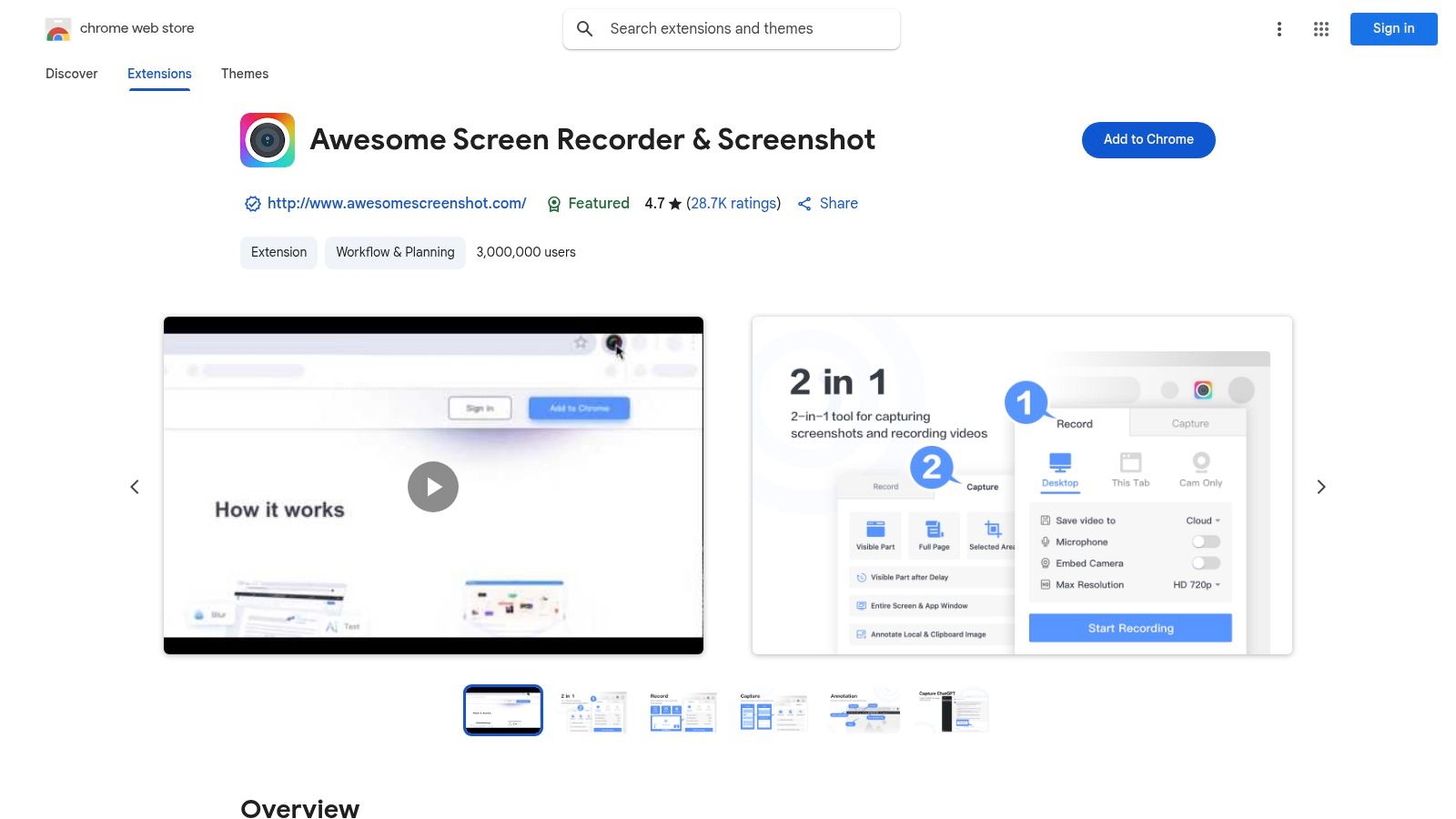The height and width of the screenshot is (819, 1456).
Task: Click the next carousel arrow
Action: pyautogui.click(x=1320, y=486)
